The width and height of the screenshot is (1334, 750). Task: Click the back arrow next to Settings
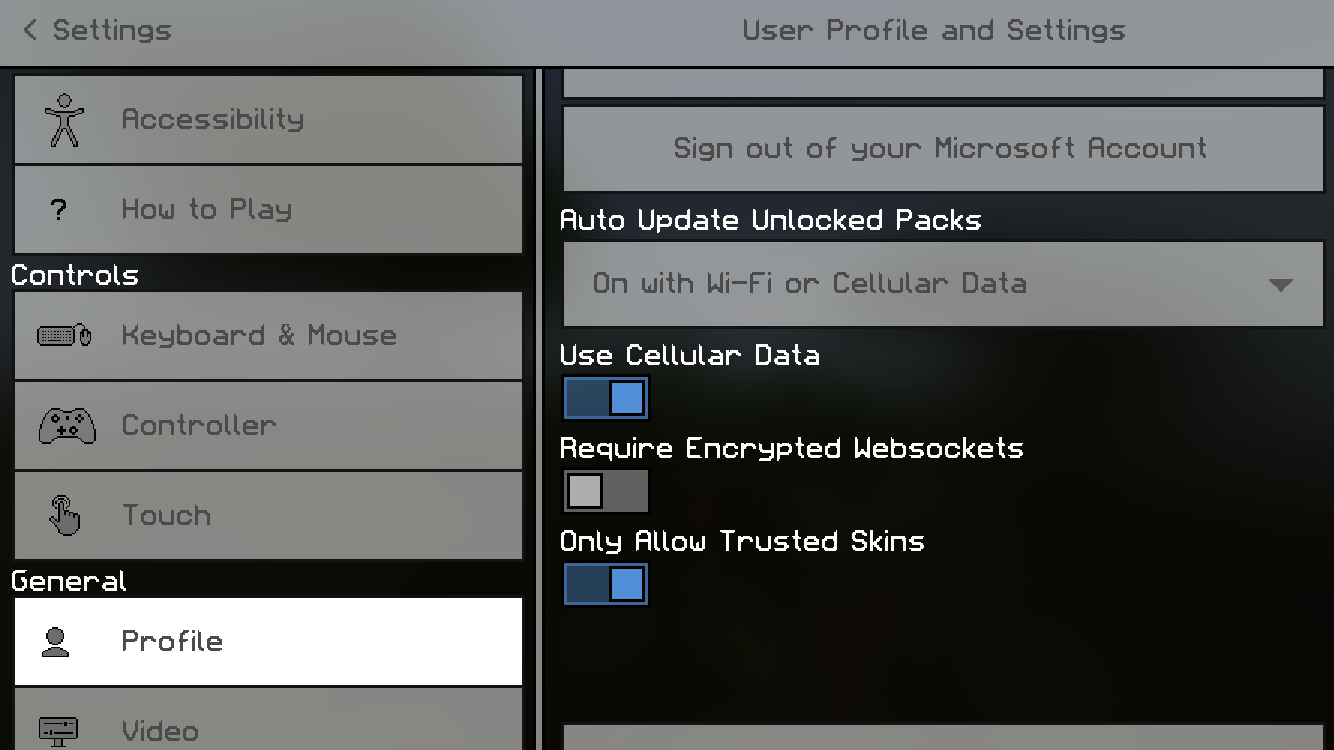coord(30,30)
